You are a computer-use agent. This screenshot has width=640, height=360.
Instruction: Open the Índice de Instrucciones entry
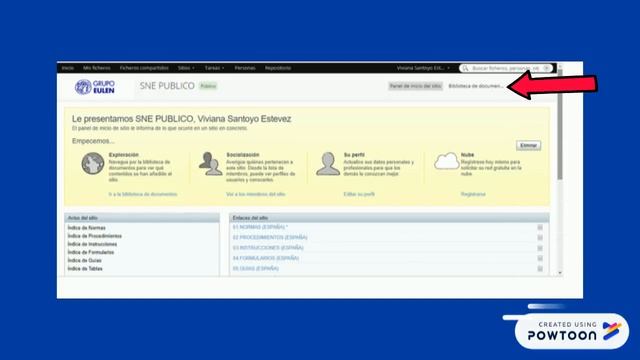point(92,244)
